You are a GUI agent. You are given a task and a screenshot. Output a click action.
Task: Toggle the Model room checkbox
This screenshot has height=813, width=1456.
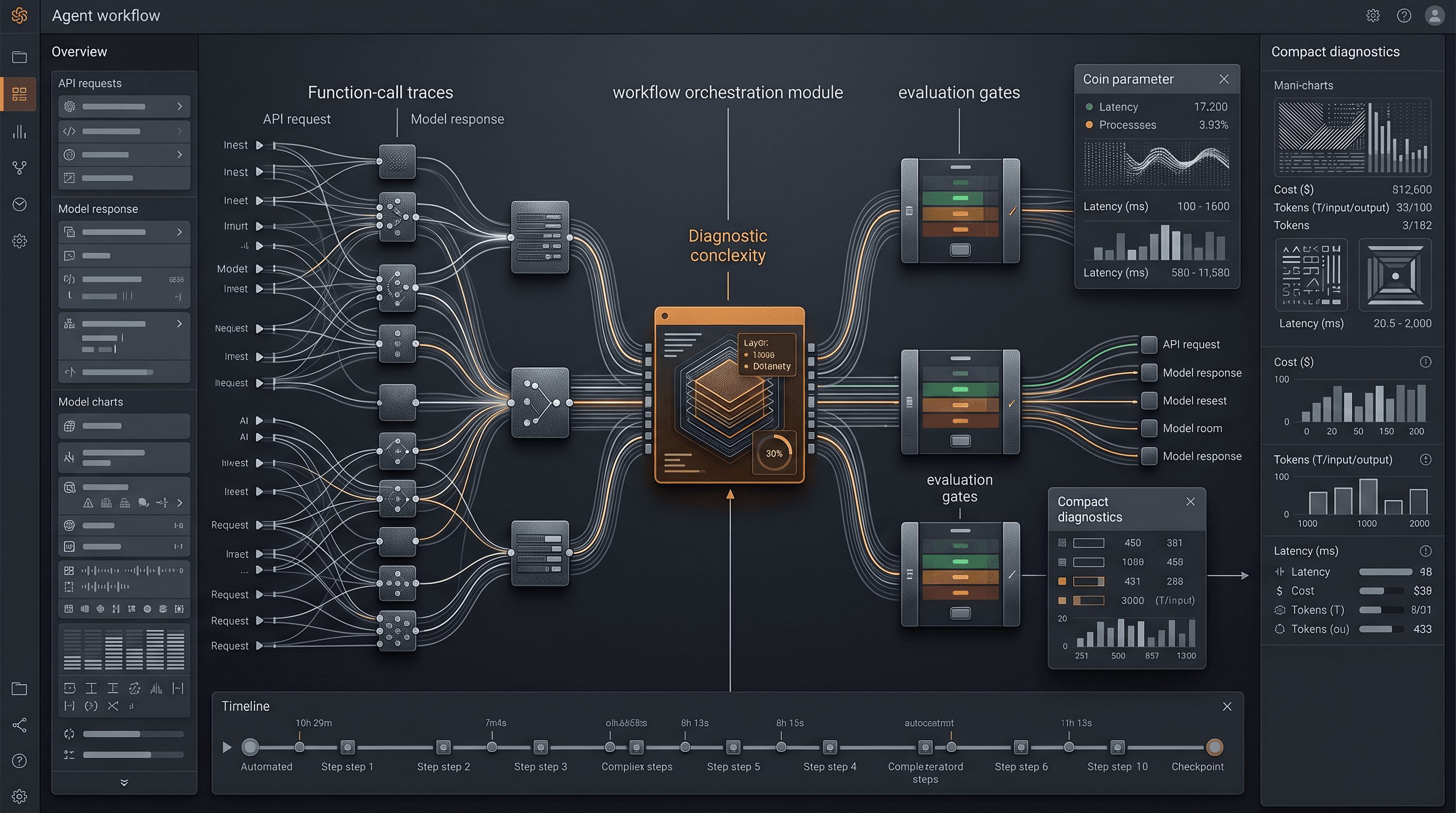pos(1149,428)
